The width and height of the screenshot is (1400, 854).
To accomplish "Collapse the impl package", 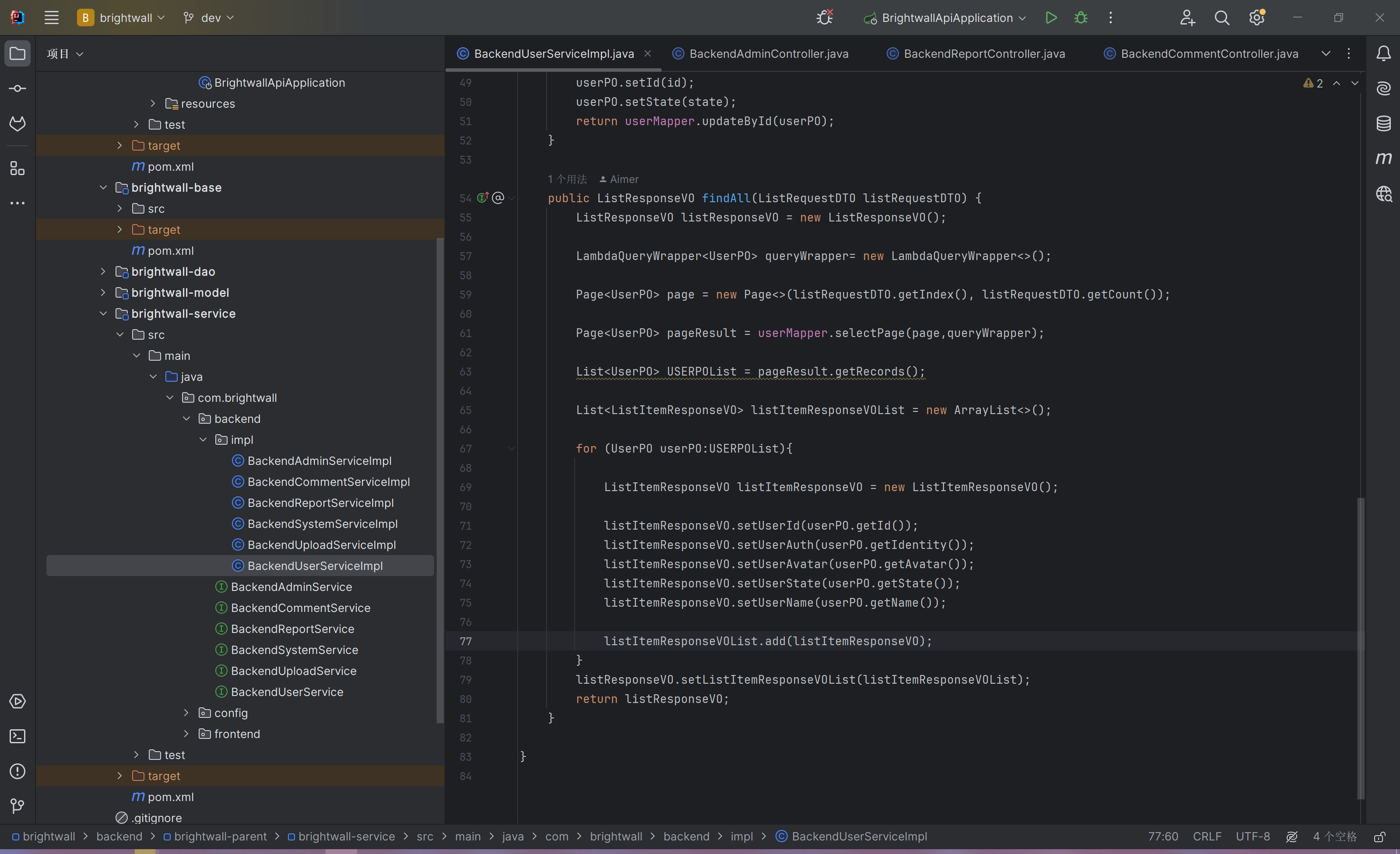I will 203,440.
